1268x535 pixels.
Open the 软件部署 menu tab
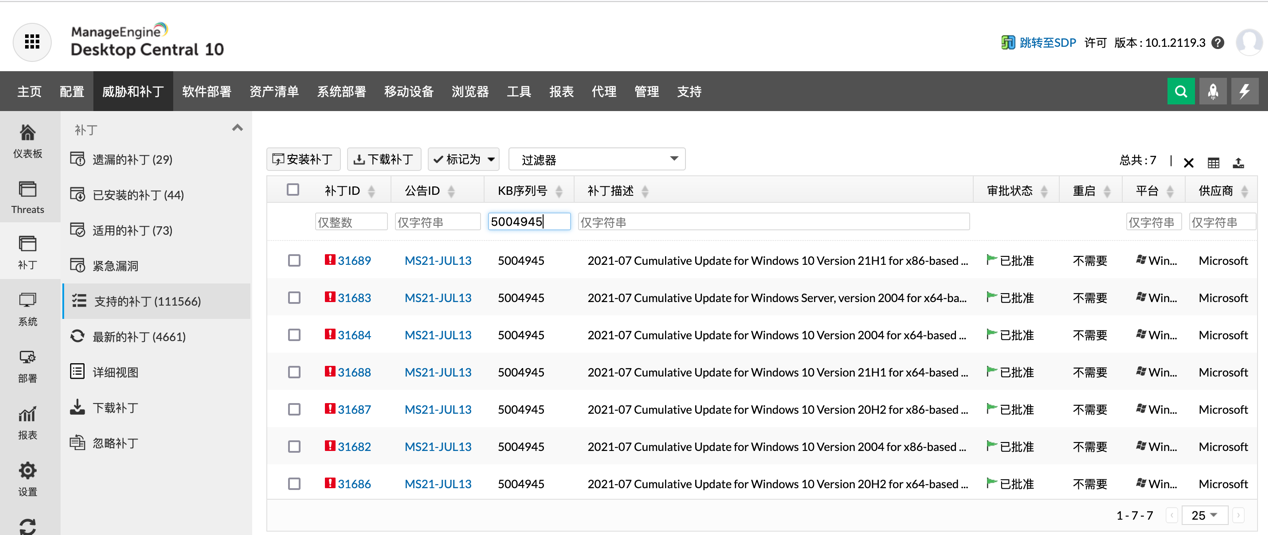coord(207,92)
